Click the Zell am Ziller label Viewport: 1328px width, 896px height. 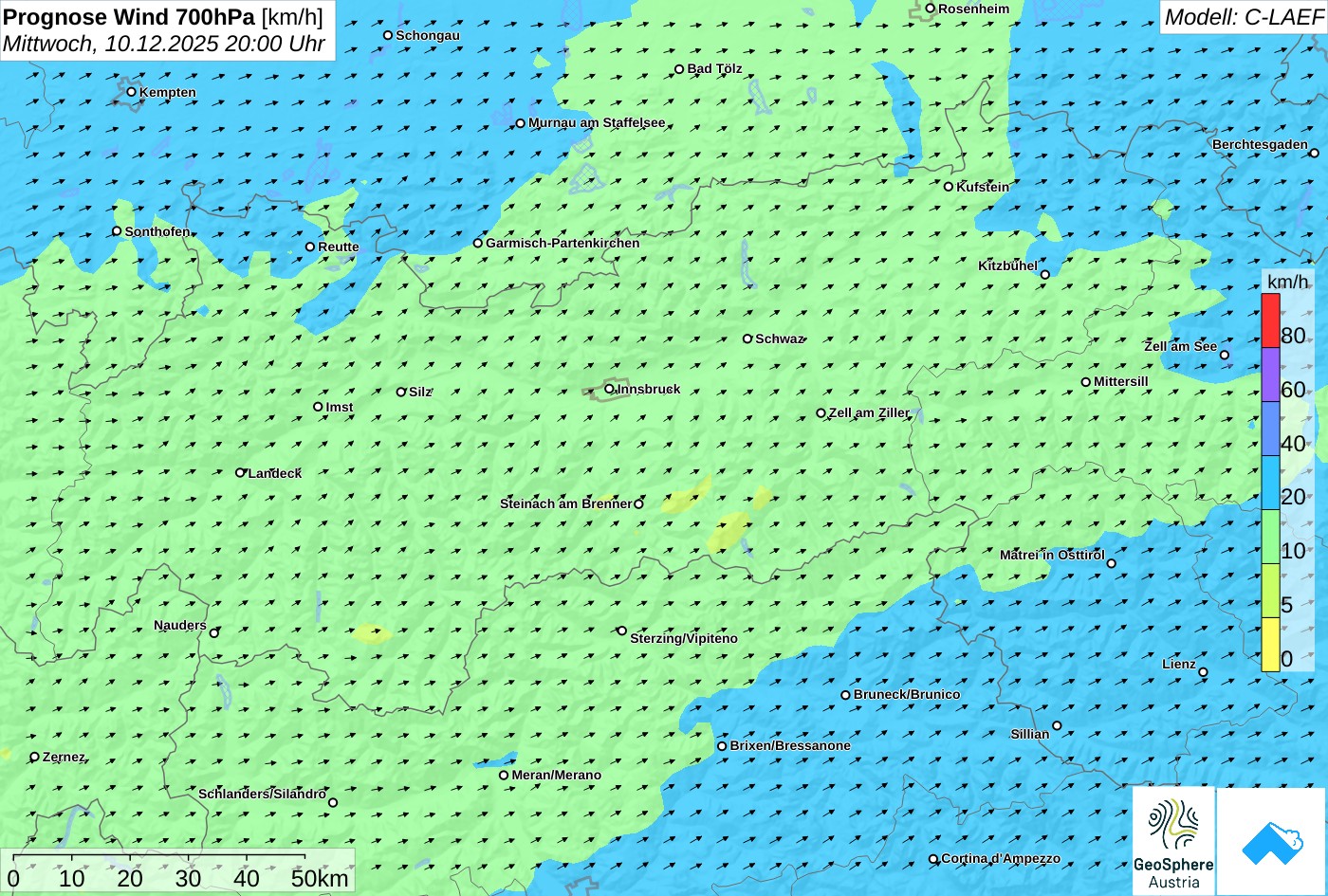pyautogui.click(x=870, y=412)
